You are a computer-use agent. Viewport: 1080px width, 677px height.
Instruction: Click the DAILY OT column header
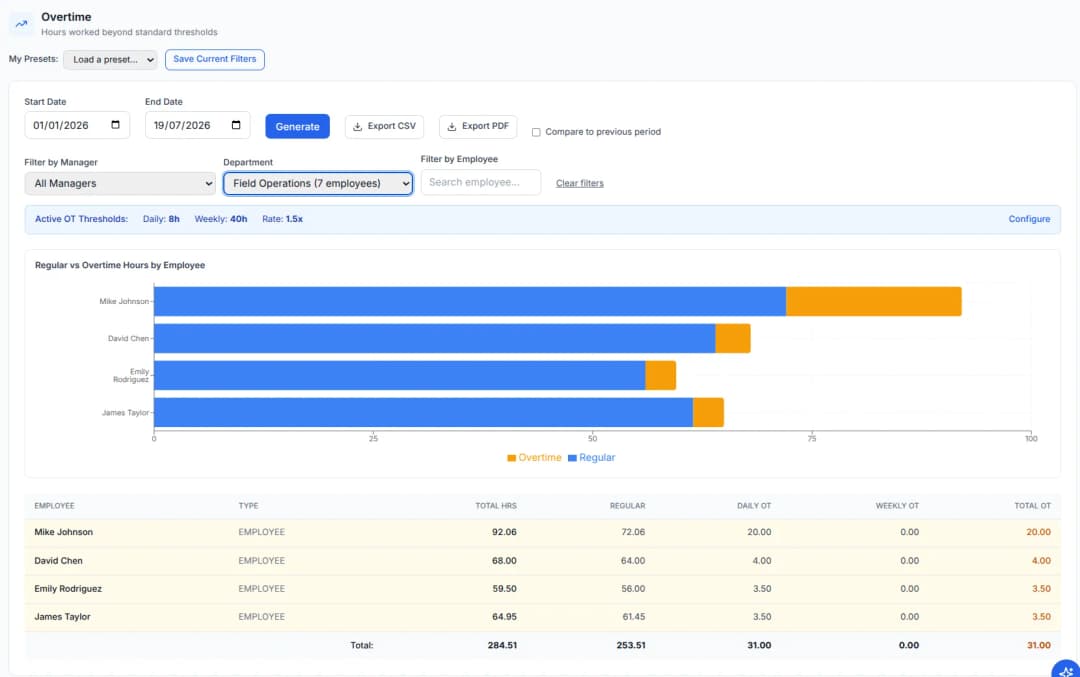tap(754, 506)
